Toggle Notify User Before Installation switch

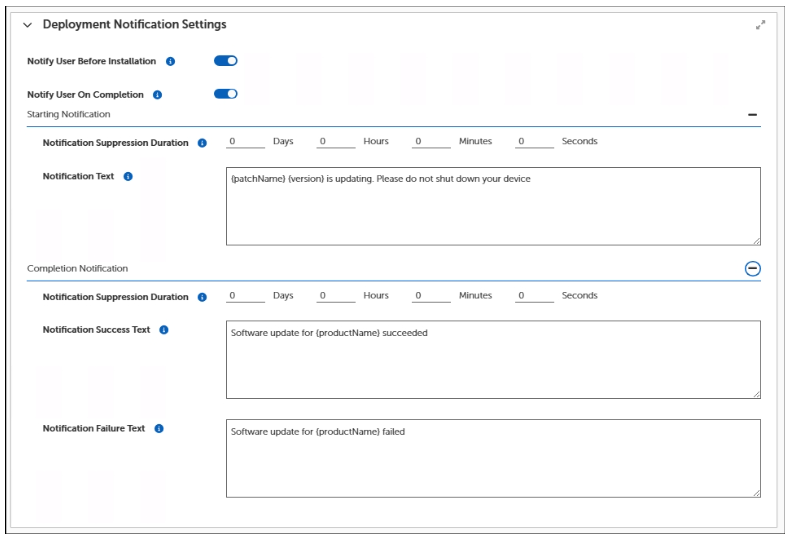point(226,61)
